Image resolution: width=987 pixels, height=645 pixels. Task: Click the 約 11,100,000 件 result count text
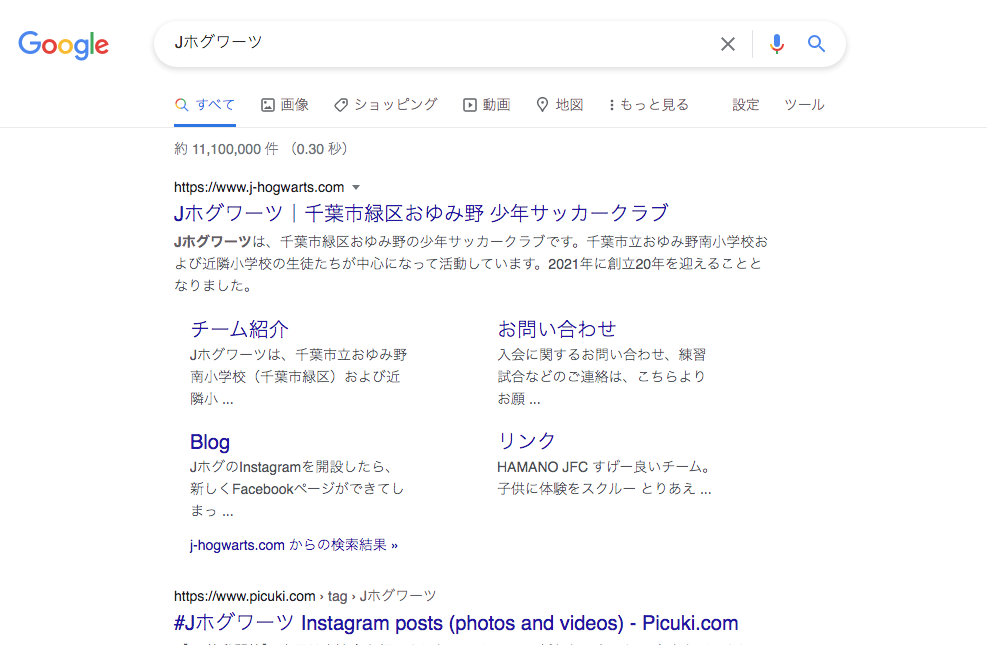pos(226,149)
